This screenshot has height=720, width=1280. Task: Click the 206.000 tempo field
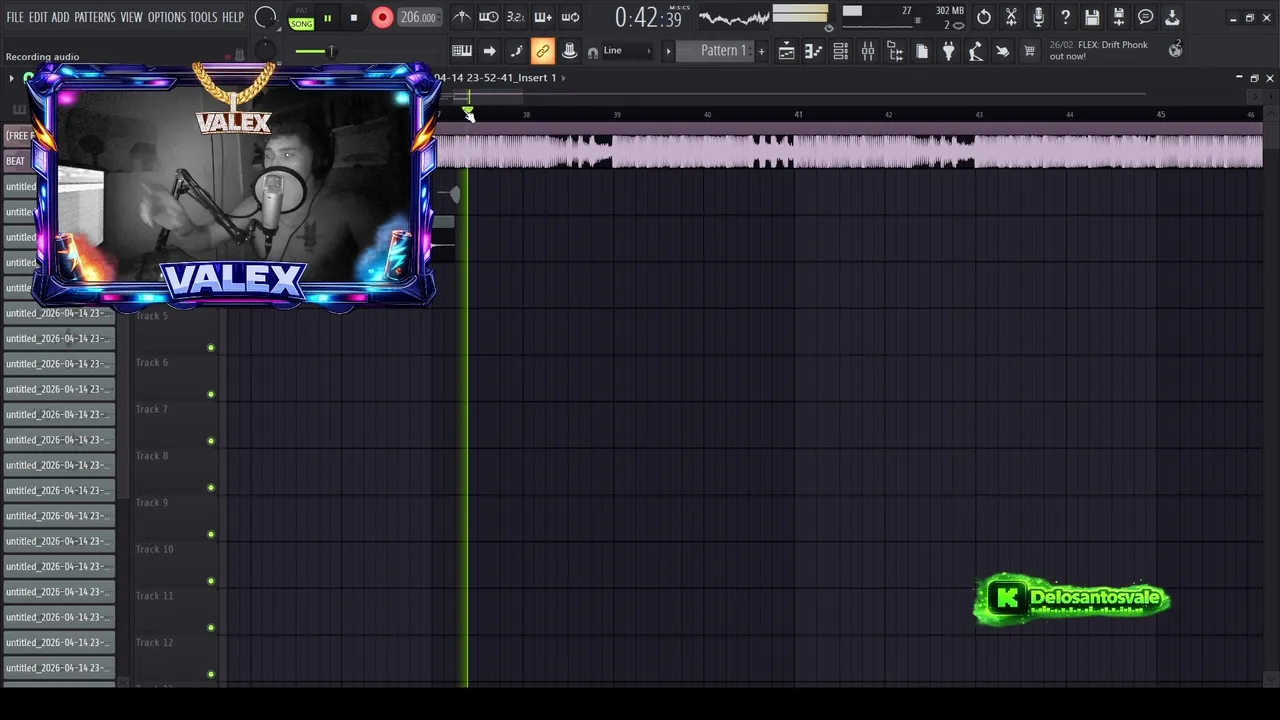point(418,18)
